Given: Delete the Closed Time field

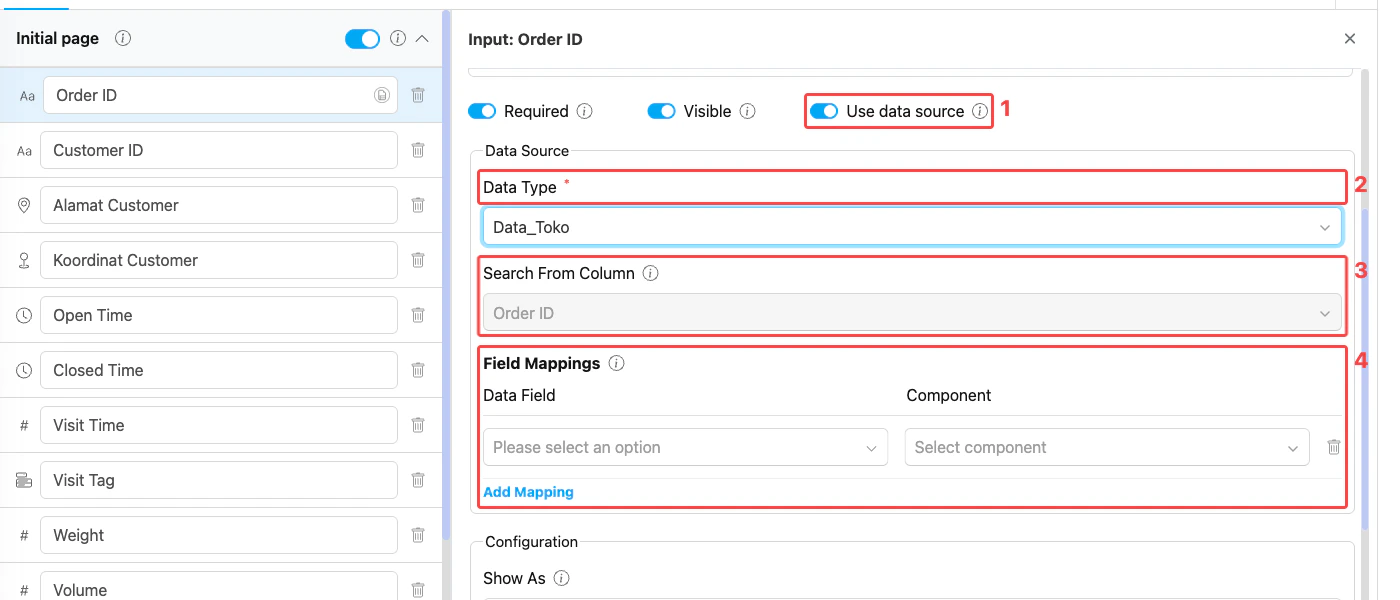Looking at the screenshot, I should (418, 370).
